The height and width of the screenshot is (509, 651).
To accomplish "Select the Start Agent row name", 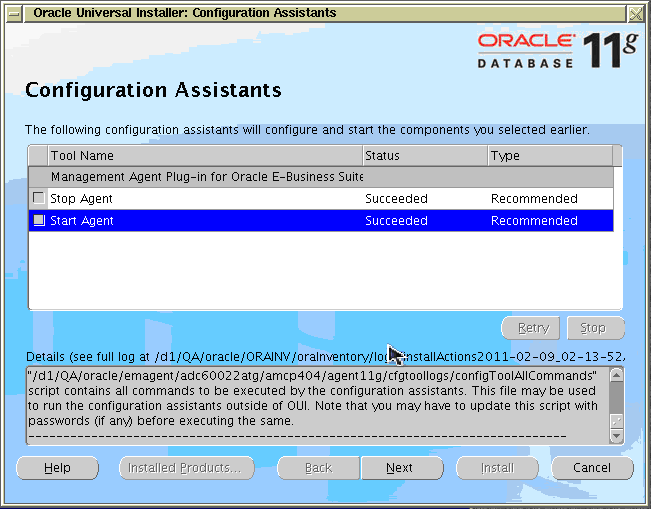I will tap(82, 221).
